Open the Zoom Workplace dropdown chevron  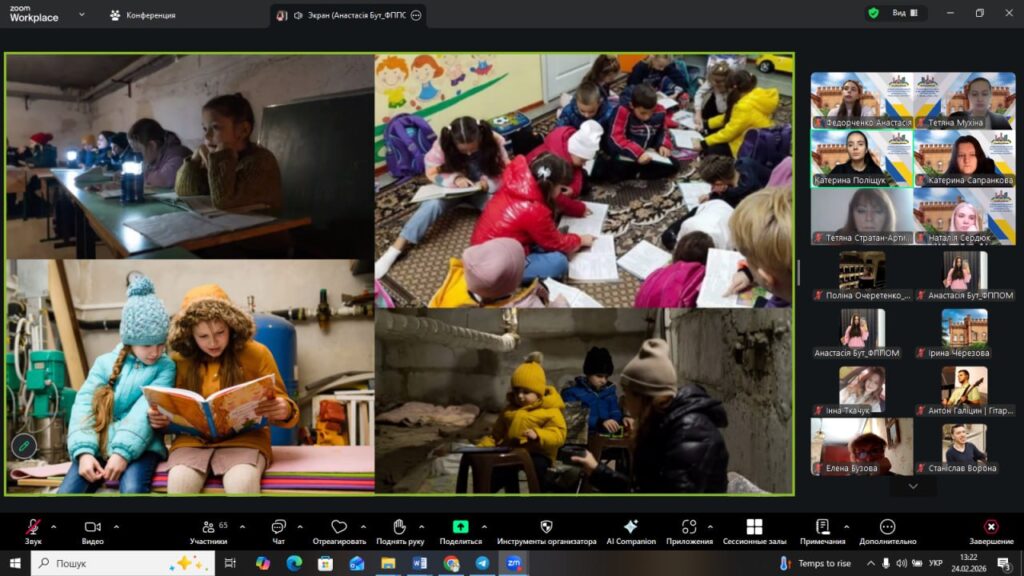(81, 15)
